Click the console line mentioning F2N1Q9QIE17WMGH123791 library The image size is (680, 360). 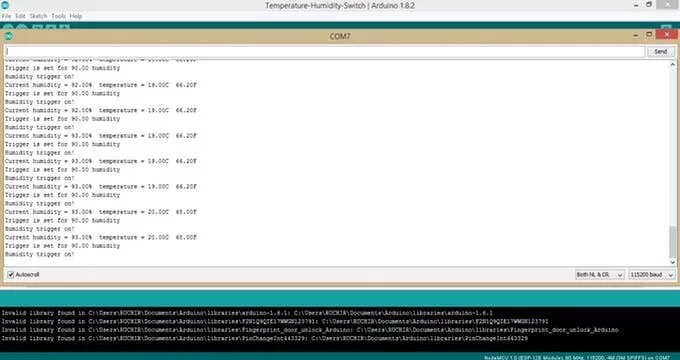[x=275, y=321]
